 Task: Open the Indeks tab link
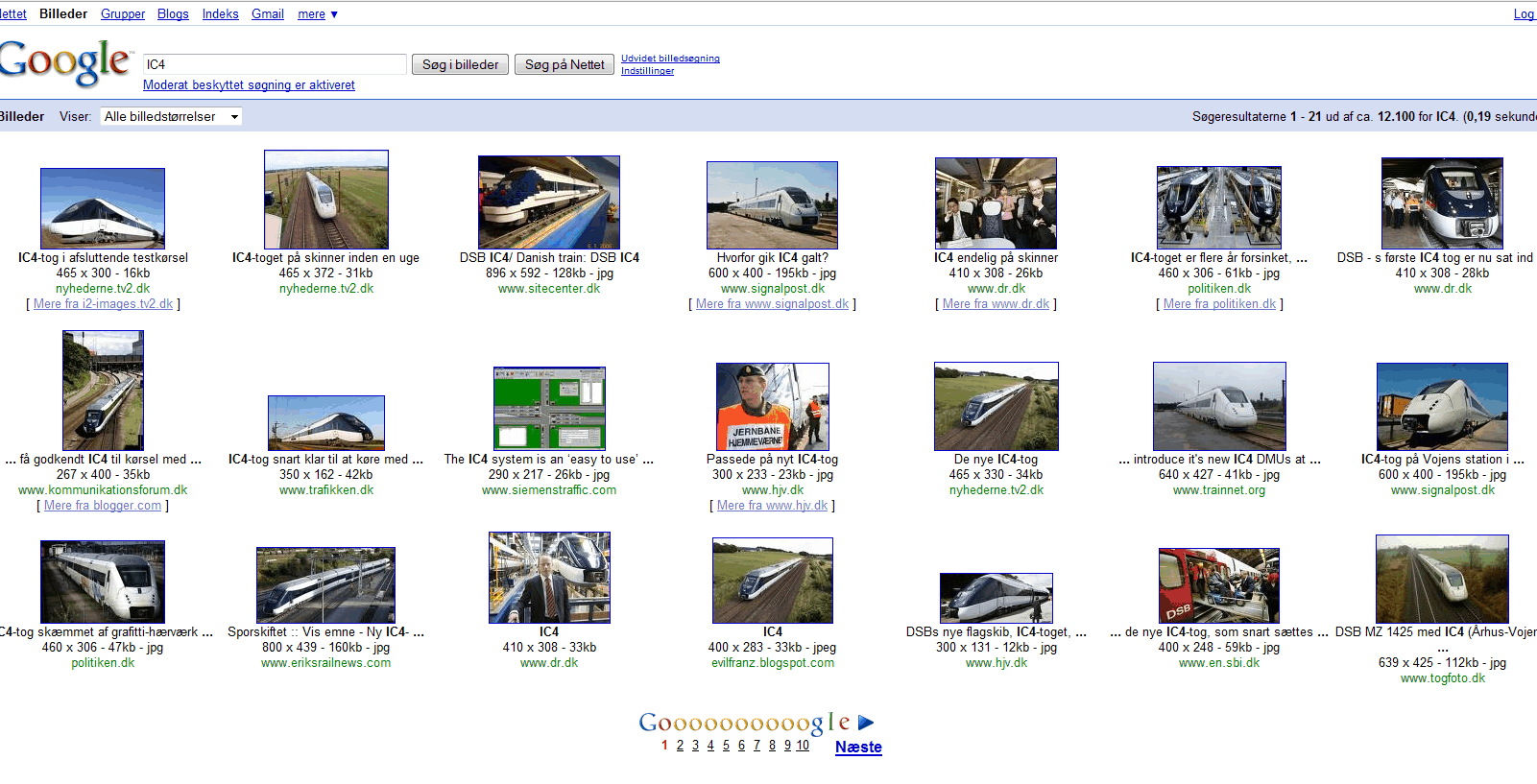[x=220, y=13]
